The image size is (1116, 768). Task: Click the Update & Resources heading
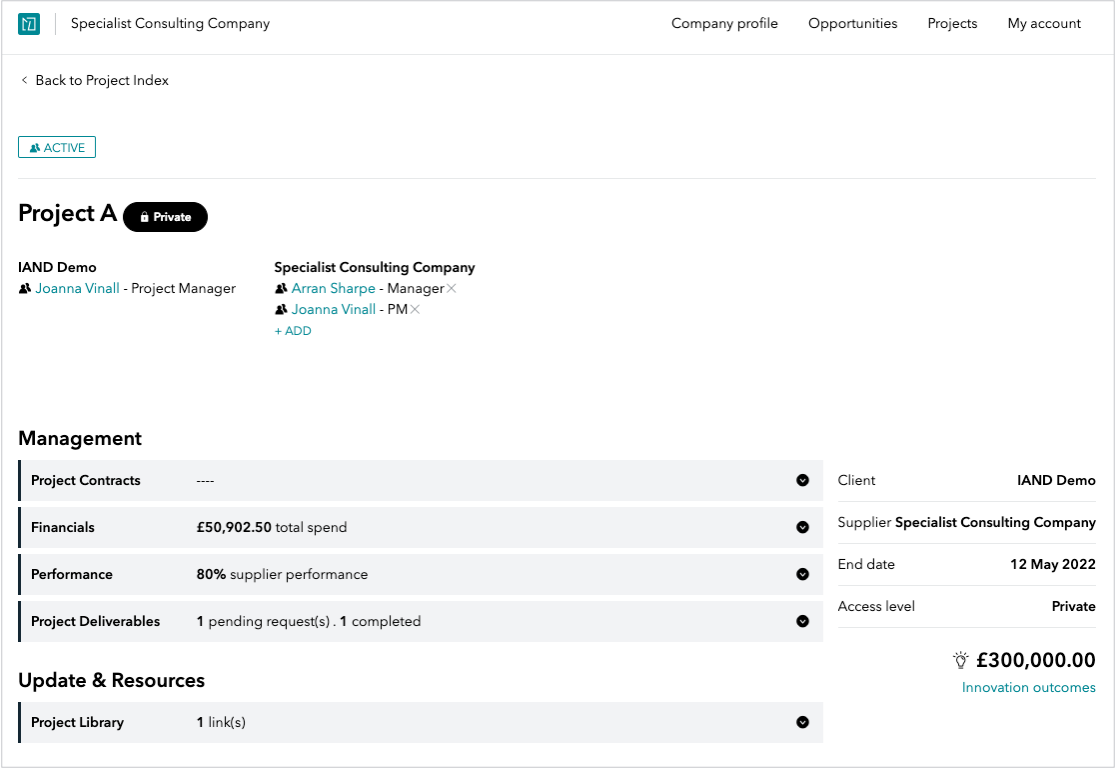click(x=112, y=680)
